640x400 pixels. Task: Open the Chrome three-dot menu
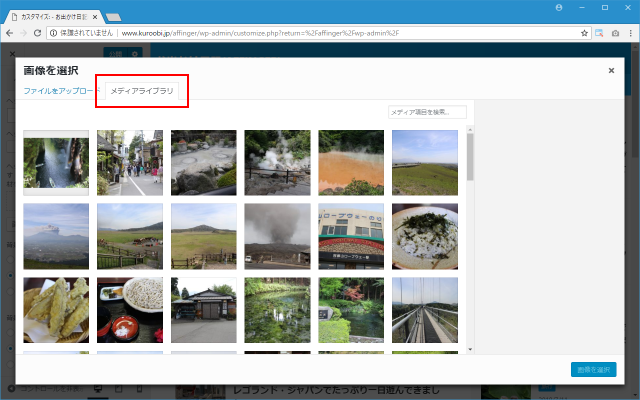tap(630, 33)
